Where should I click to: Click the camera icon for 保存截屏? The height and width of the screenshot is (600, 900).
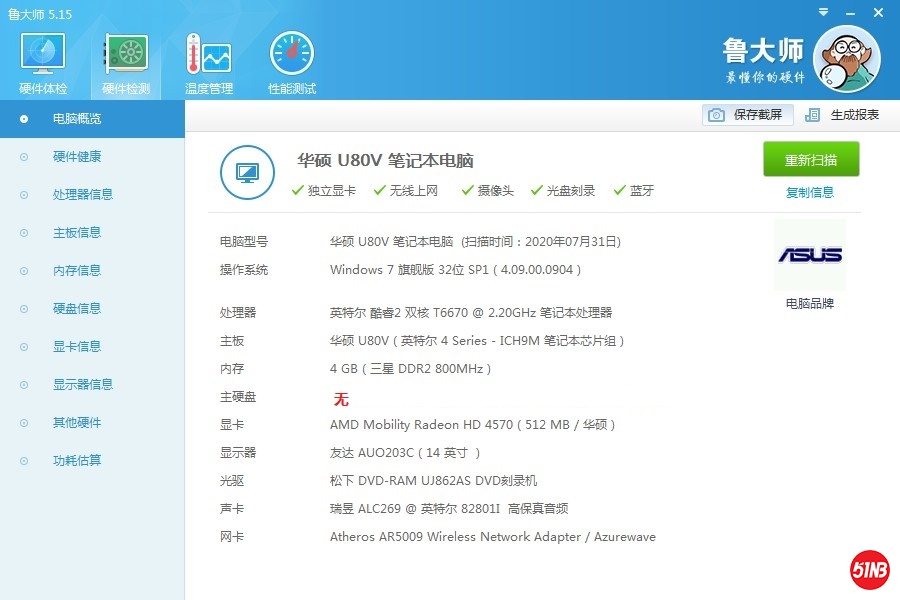(716, 115)
